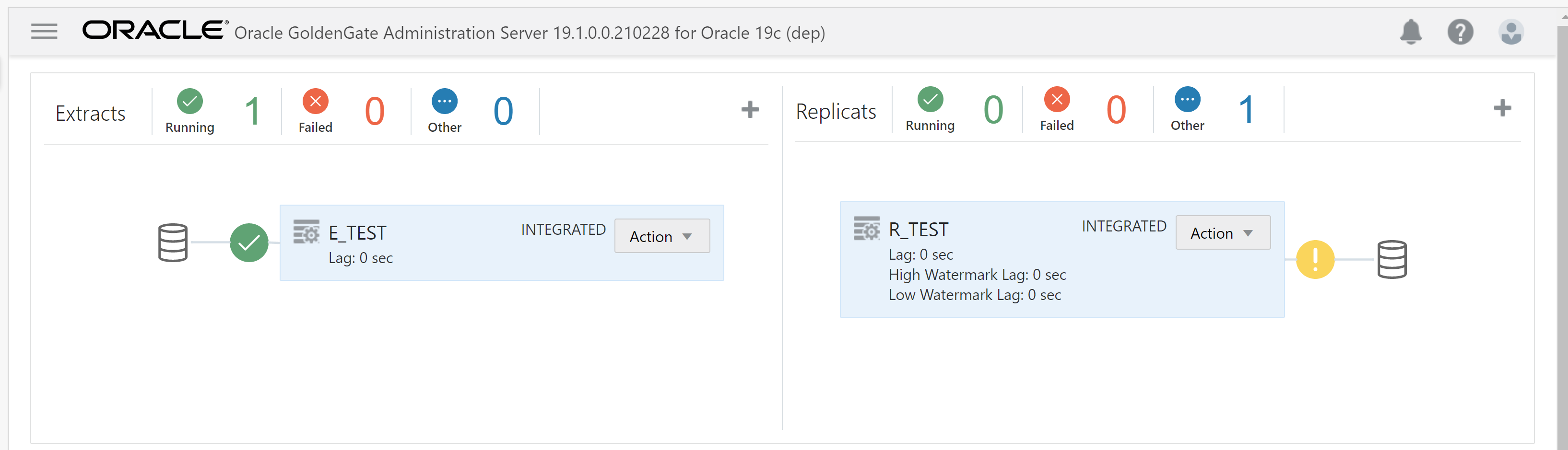Click the Oracle logo in header

(x=154, y=30)
